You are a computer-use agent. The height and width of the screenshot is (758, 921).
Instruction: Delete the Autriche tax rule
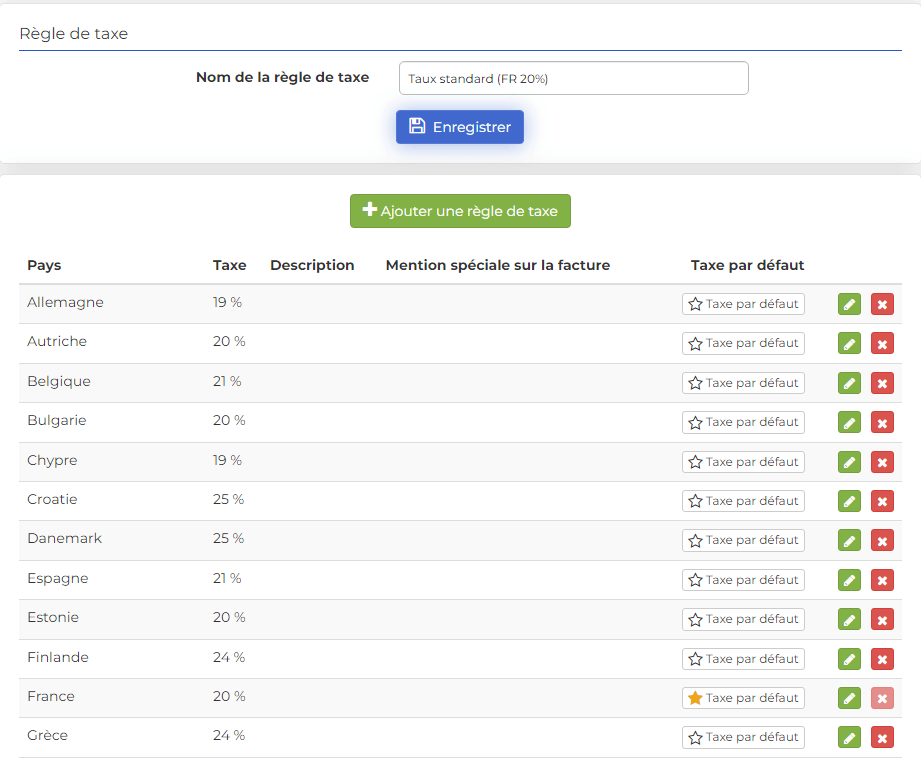(x=882, y=344)
